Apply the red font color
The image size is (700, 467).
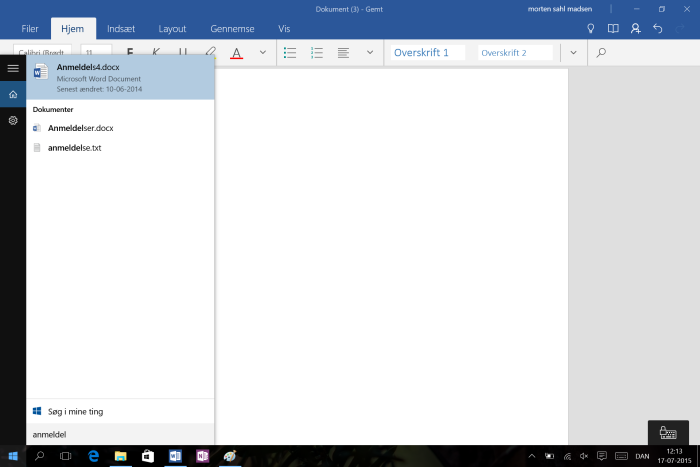tap(236, 53)
